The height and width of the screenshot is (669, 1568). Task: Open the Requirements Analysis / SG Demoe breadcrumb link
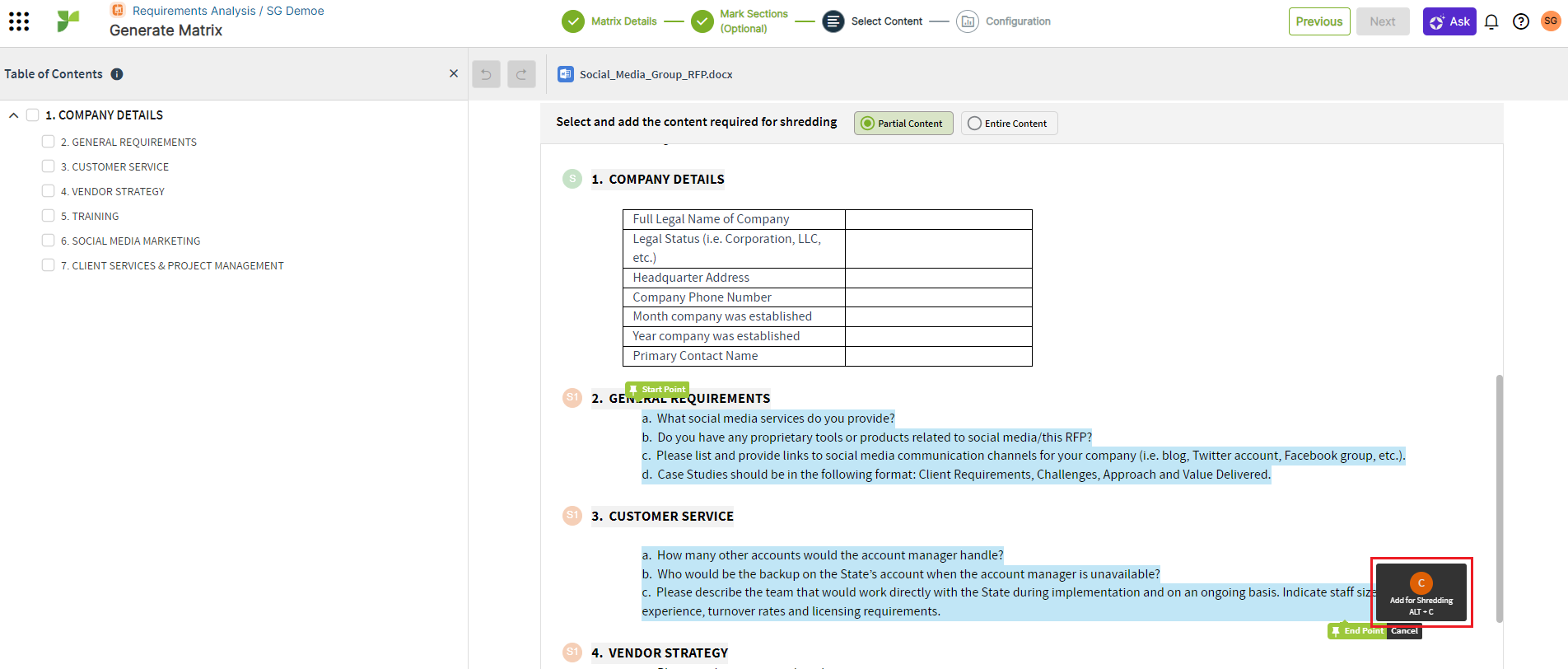pos(228,11)
